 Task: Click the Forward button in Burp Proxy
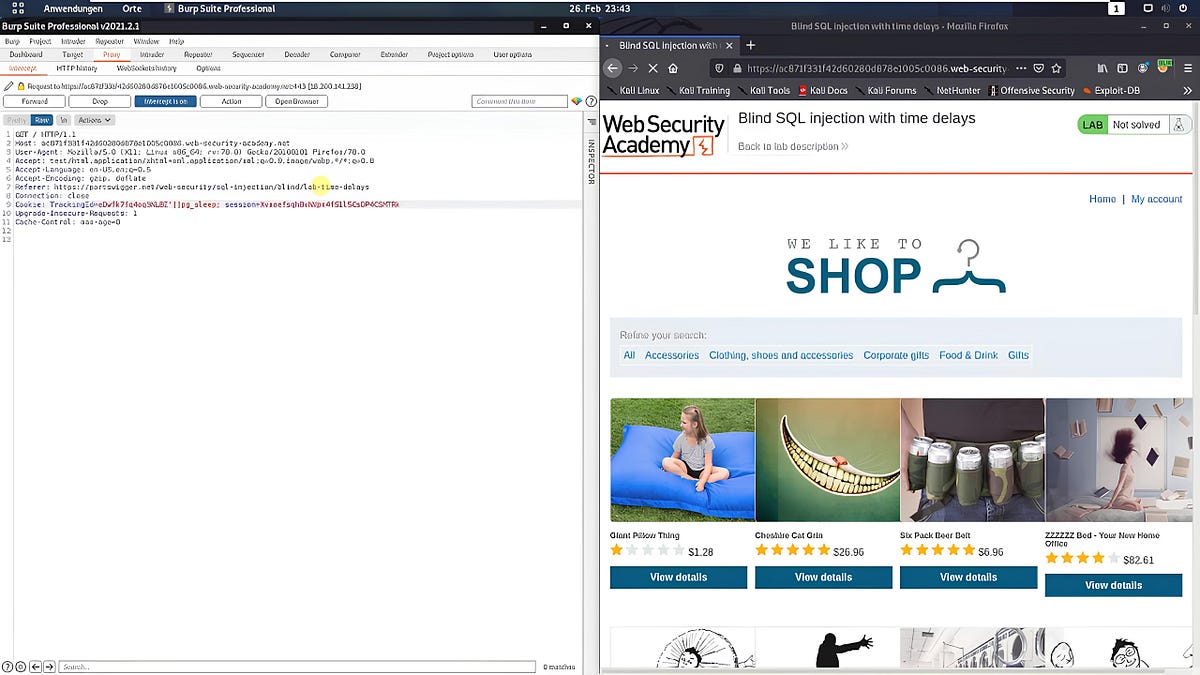pyautogui.click(x=34, y=100)
